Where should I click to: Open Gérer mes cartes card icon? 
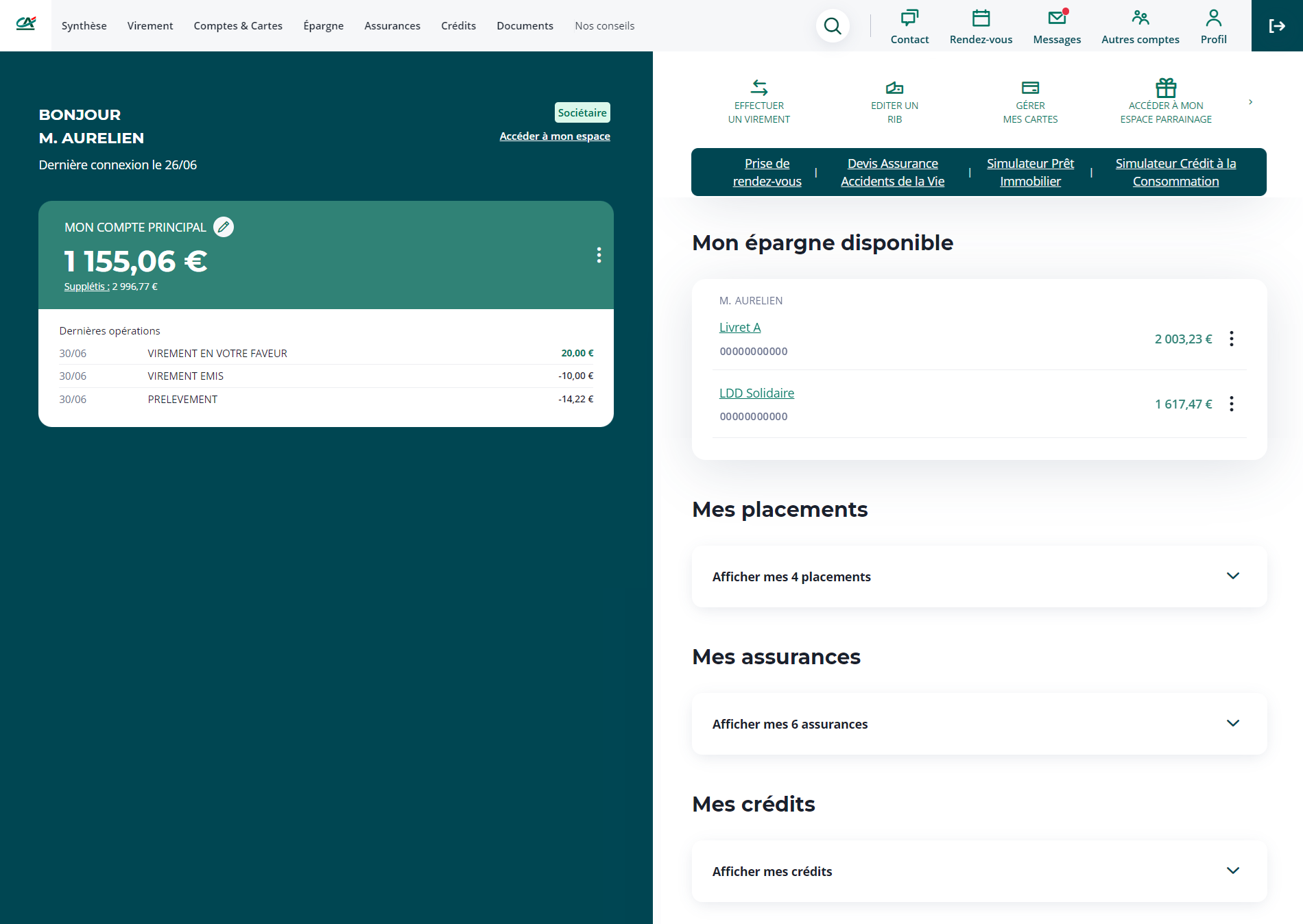pos(1030,88)
